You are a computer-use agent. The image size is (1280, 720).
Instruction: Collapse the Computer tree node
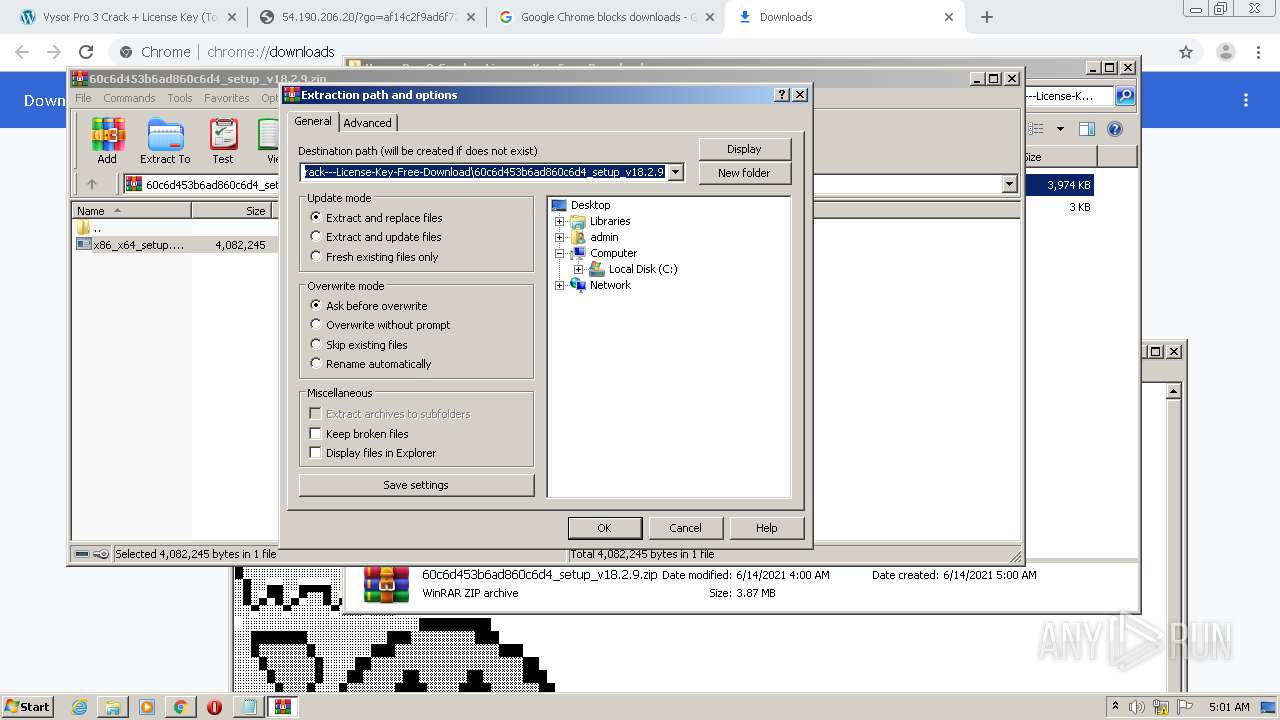[x=560, y=253]
